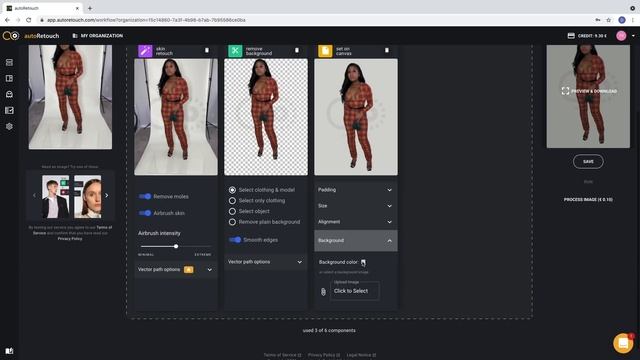Open a new browser tab
This screenshot has width=640, height=360.
pos(90,8)
